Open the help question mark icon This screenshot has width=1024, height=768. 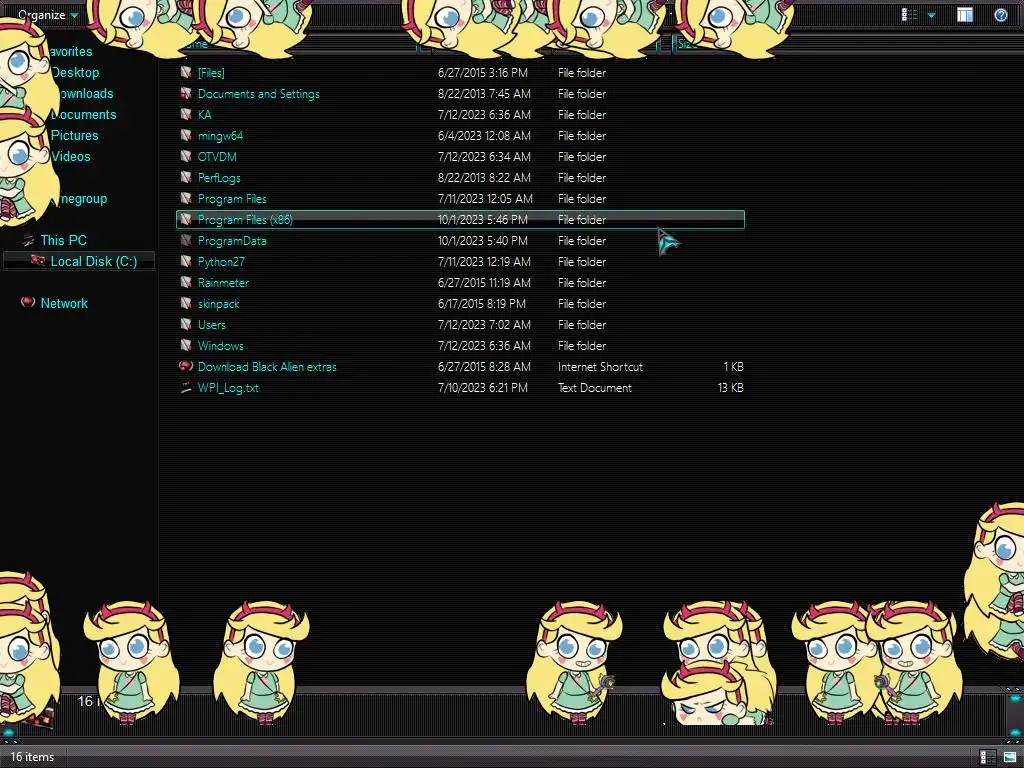pyautogui.click(x=1000, y=14)
